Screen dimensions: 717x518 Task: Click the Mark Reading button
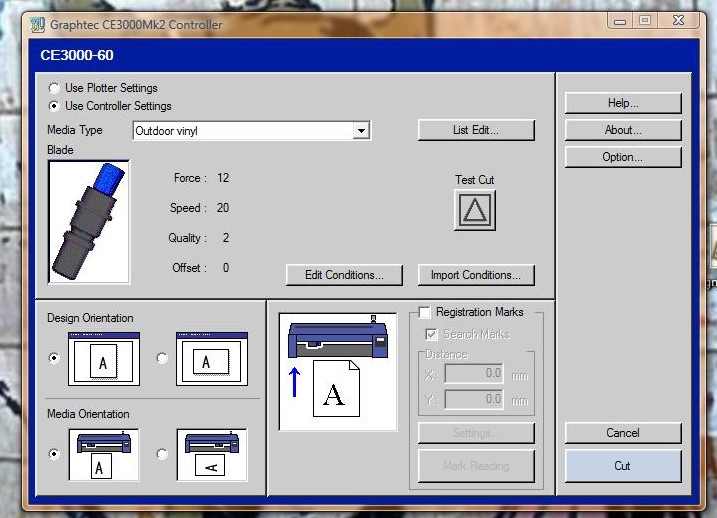click(476, 466)
